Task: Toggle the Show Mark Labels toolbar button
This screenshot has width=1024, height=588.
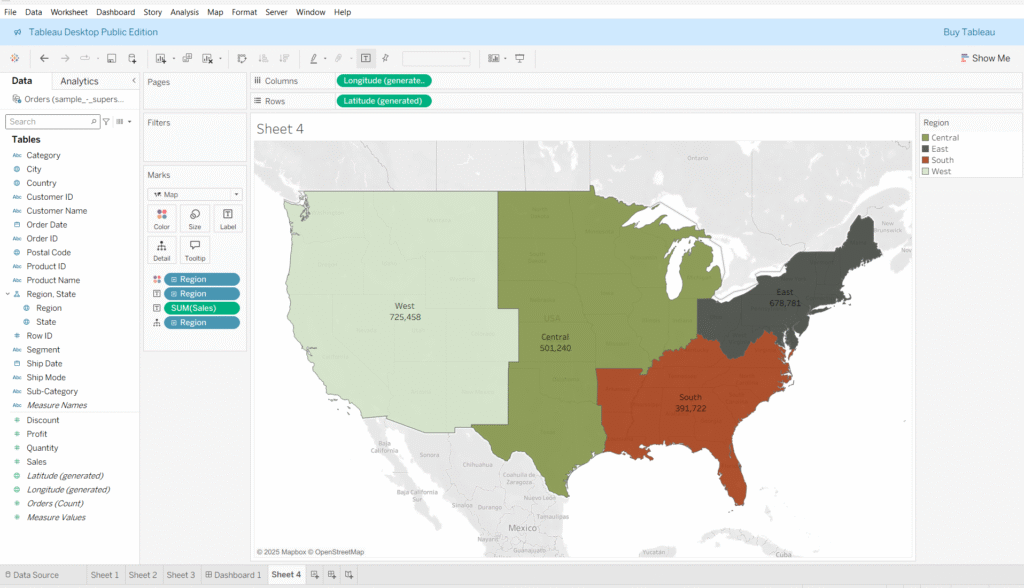Action: click(366, 58)
